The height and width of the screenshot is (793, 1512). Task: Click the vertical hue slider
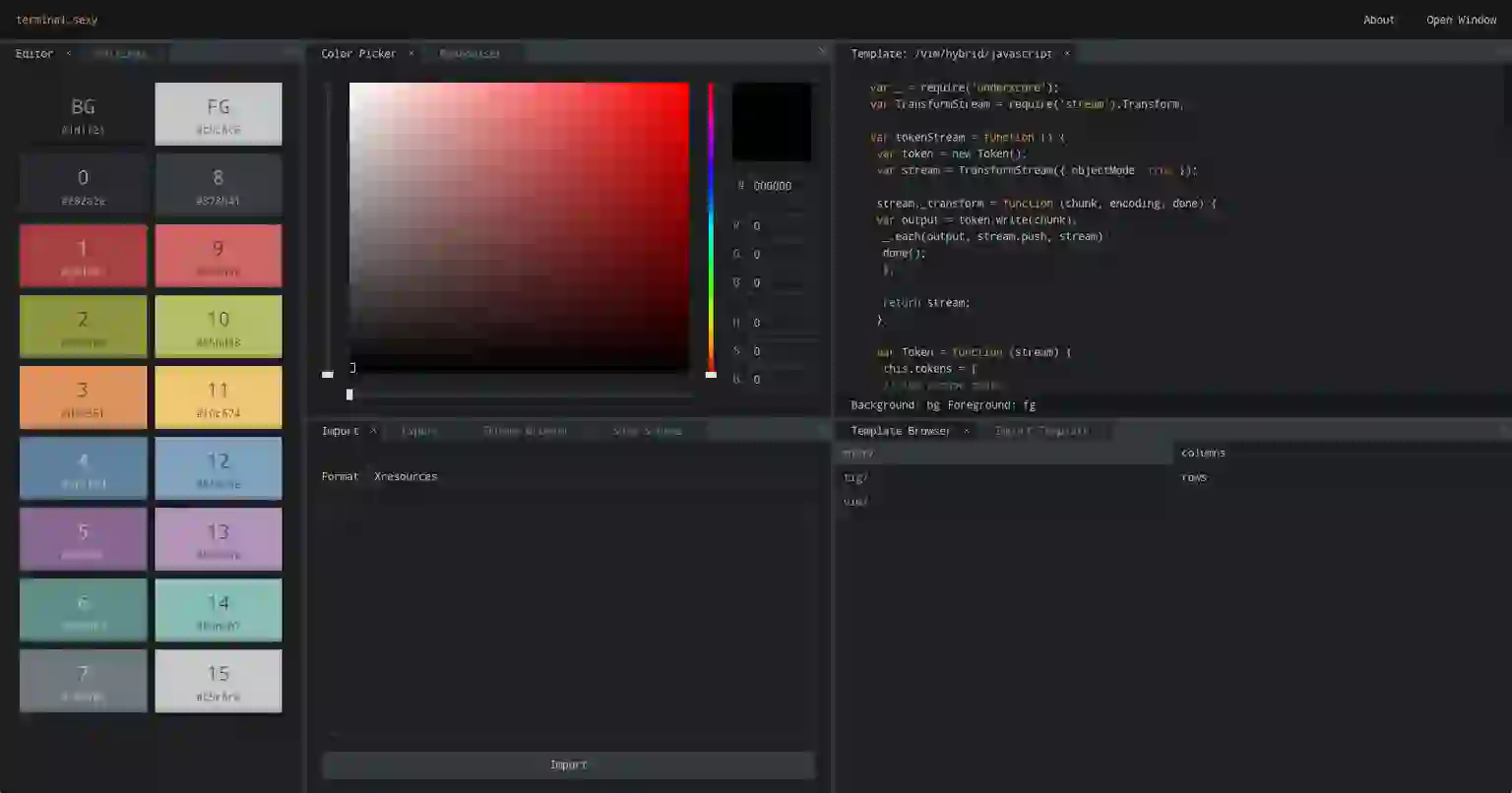[x=711, y=228]
